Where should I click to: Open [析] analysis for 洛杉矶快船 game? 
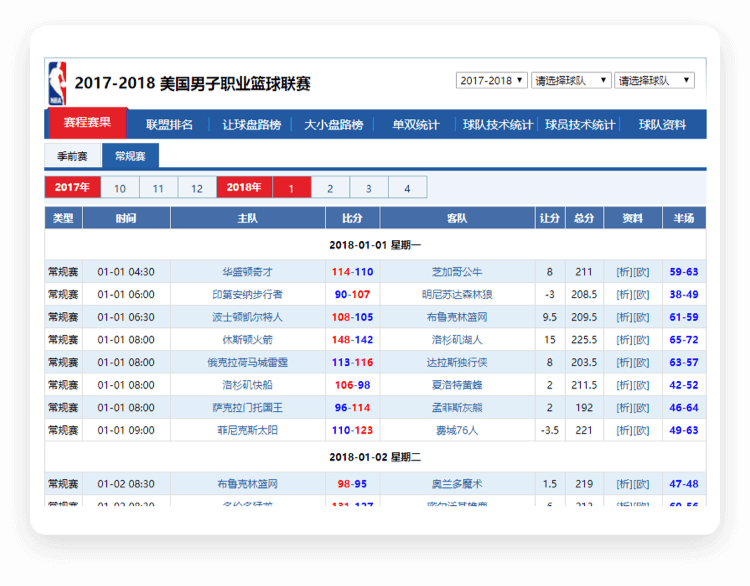point(624,385)
